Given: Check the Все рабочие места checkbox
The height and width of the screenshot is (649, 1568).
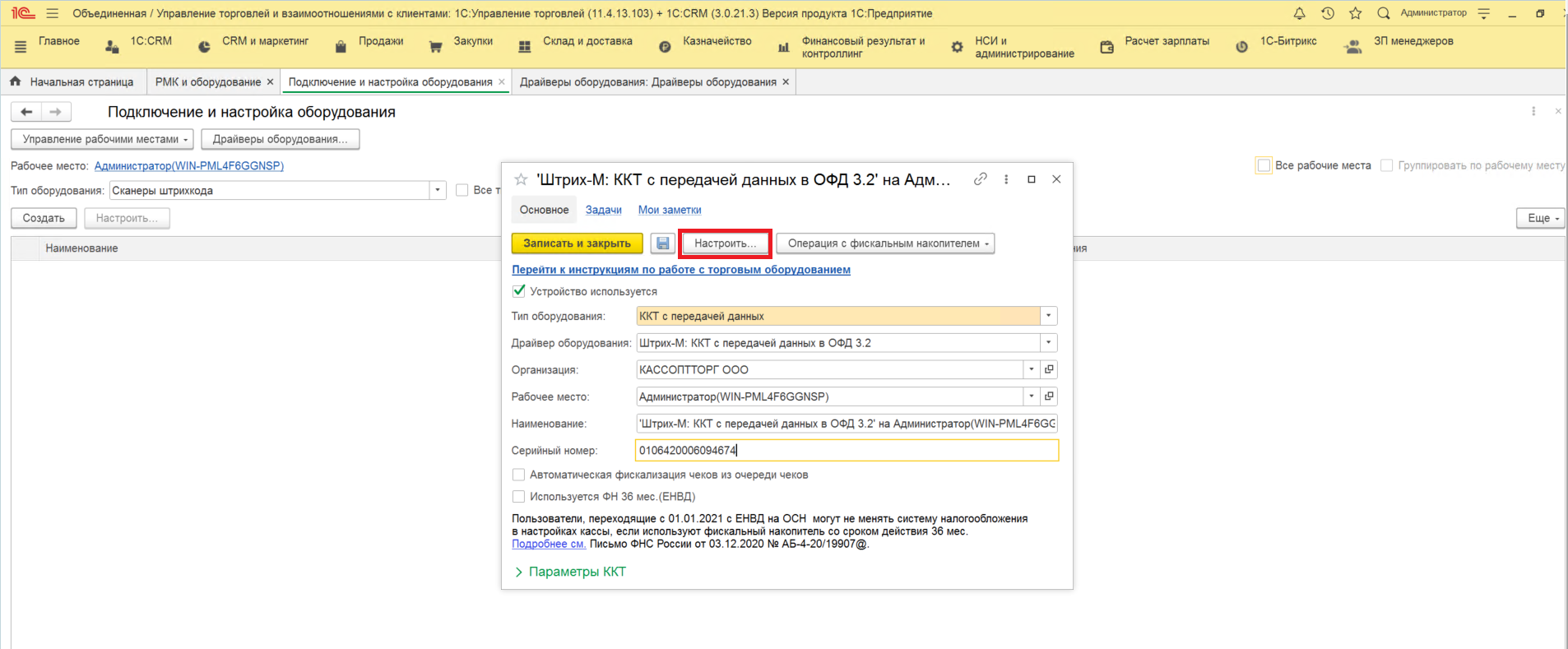Looking at the screenshot, I should (x=1264, y=165).
